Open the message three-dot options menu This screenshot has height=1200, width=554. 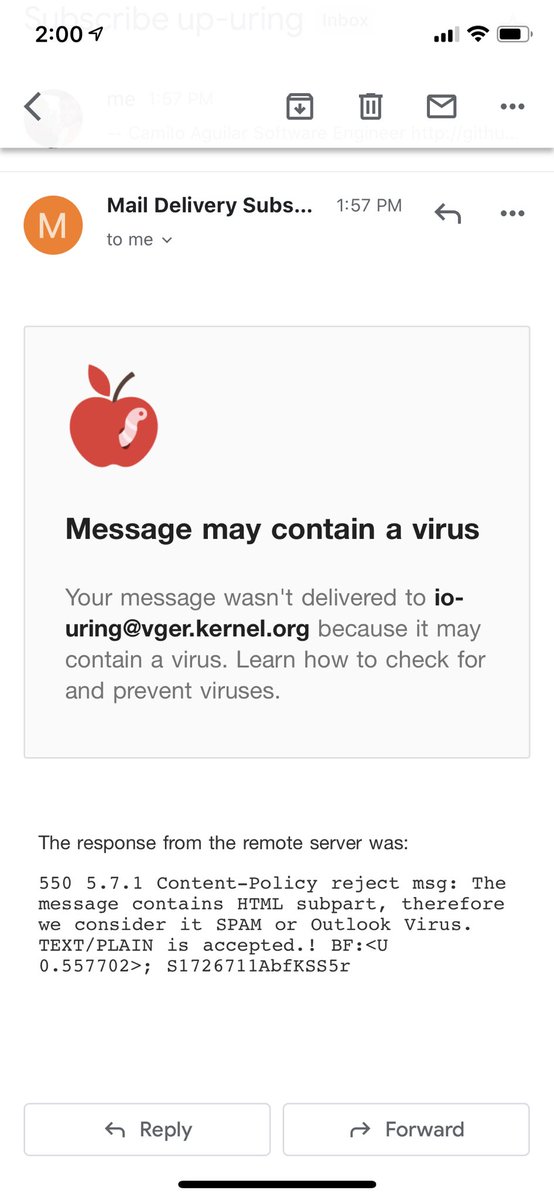512,213
